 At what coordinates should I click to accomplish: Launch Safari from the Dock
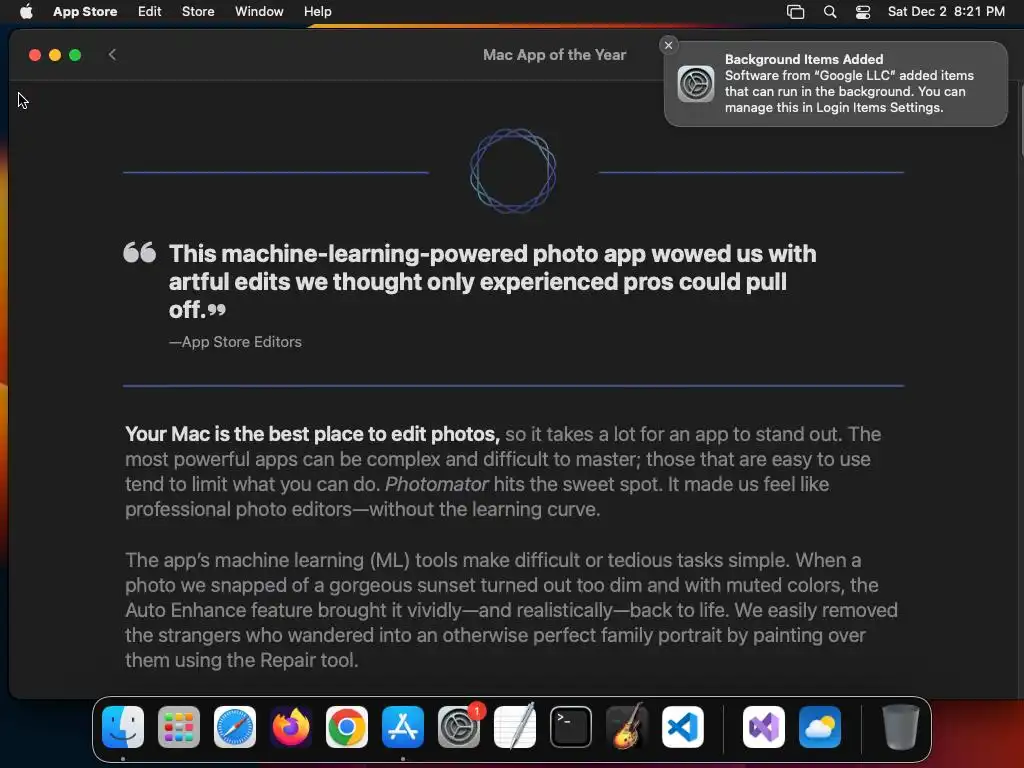pyautogui.click(x=235, y=727)
